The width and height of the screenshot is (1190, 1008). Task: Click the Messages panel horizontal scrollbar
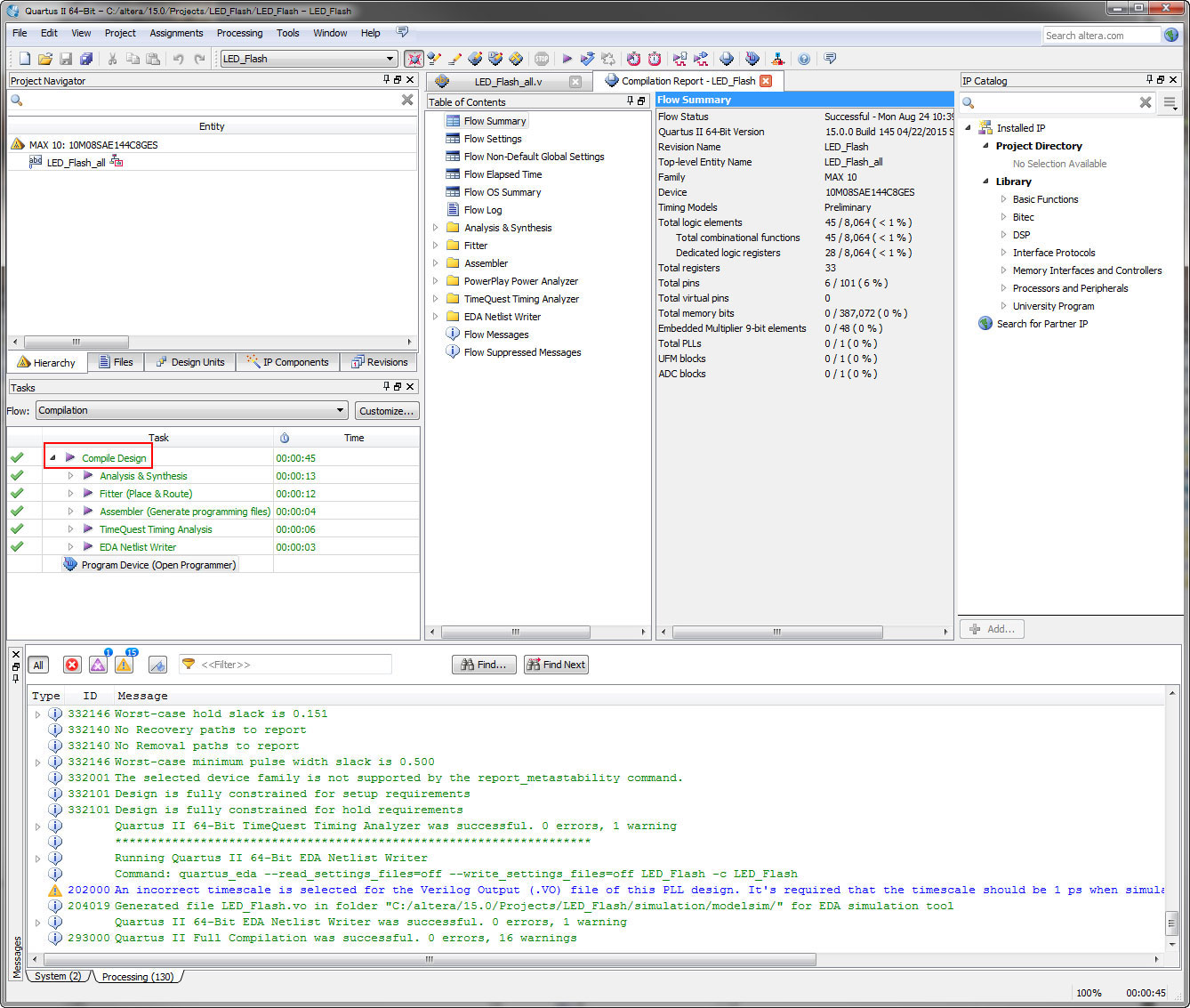pyautogui.click(x=429, y=959)
